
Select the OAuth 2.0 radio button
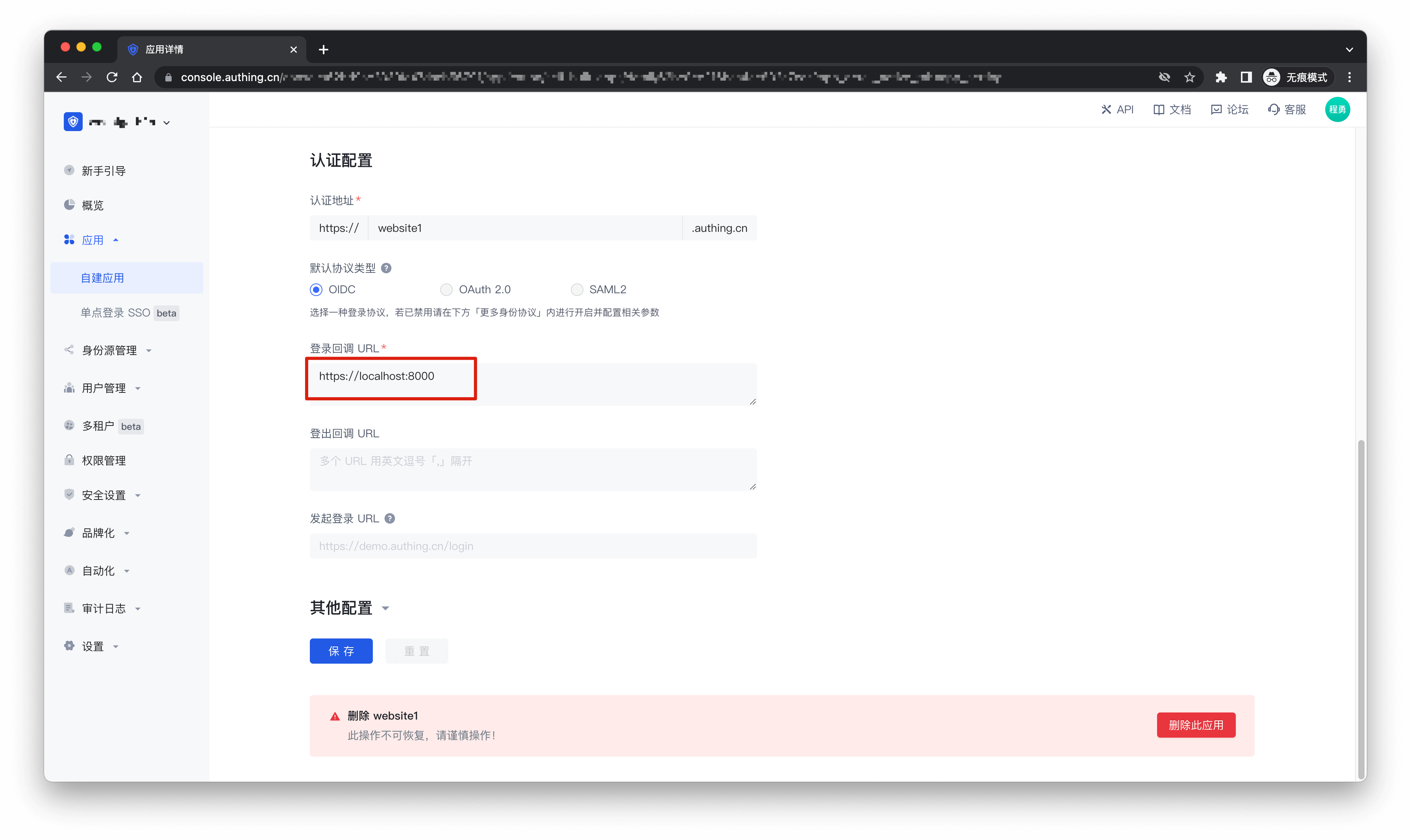(446, 290)
